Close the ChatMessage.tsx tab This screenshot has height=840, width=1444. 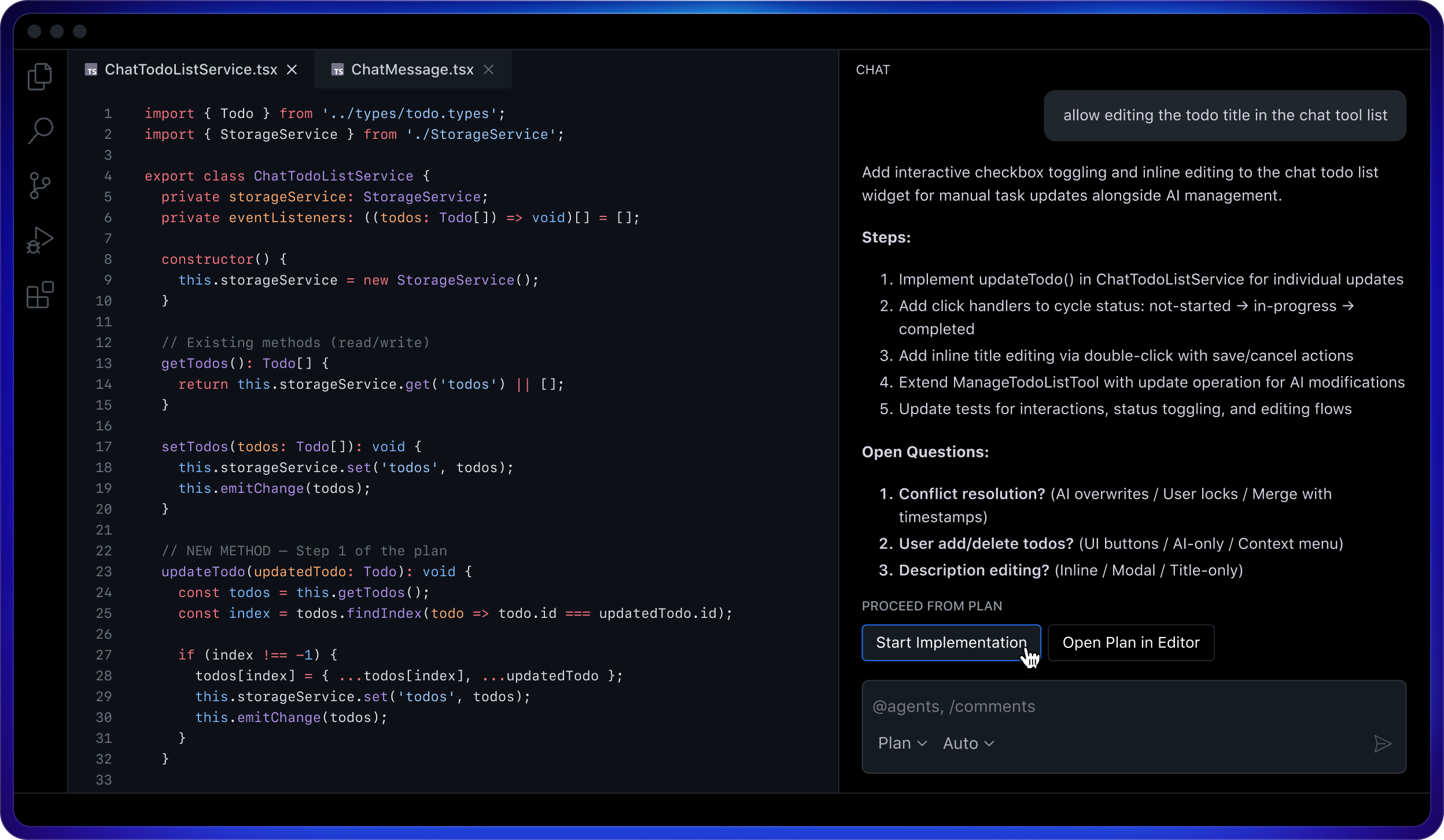489,69
